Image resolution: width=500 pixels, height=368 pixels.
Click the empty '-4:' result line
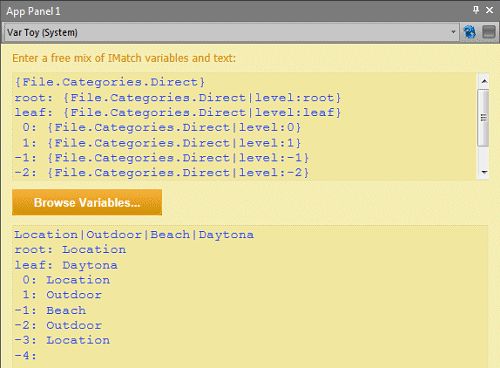pos(25,355)
